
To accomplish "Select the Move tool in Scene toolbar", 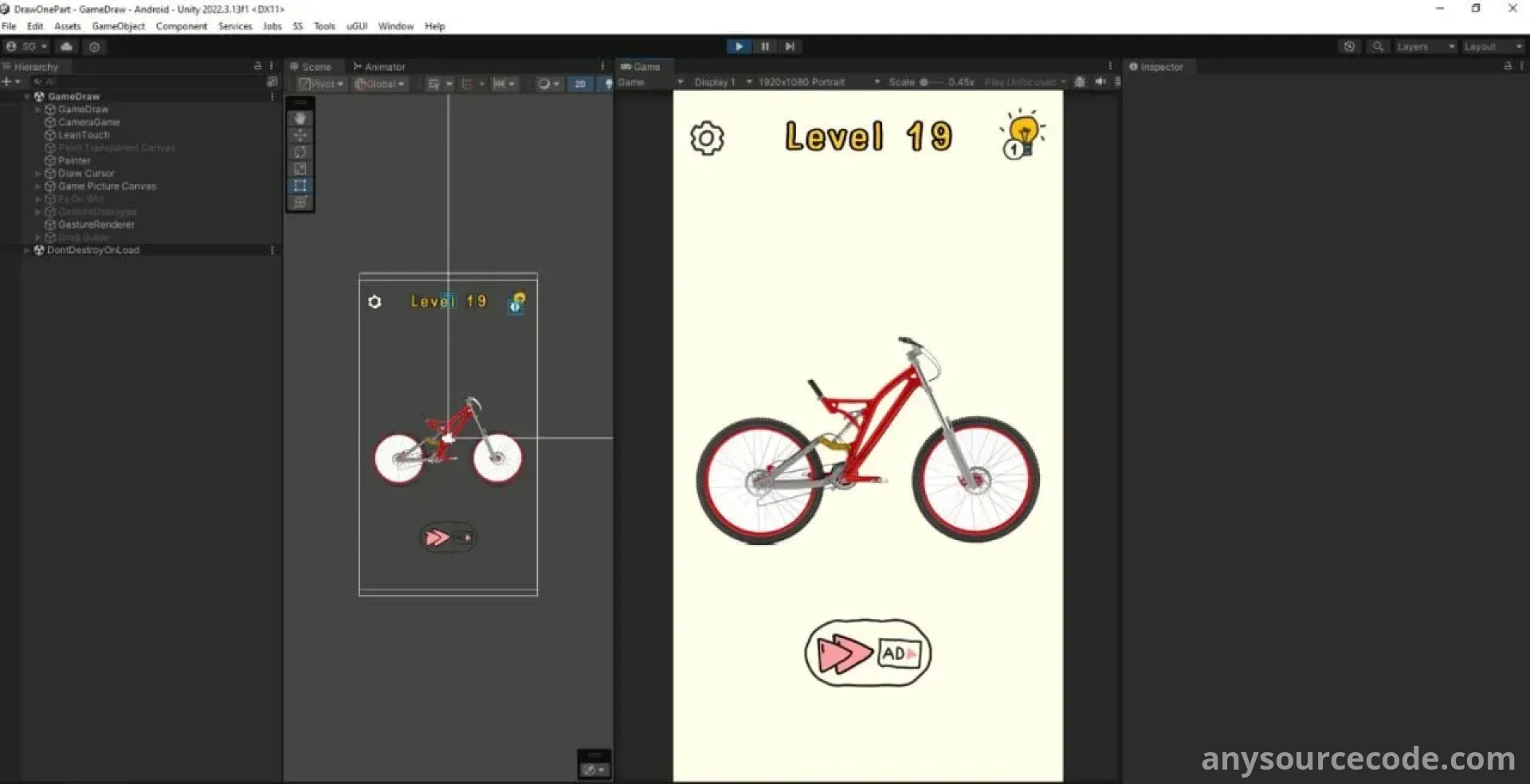I will click(300, 135).
